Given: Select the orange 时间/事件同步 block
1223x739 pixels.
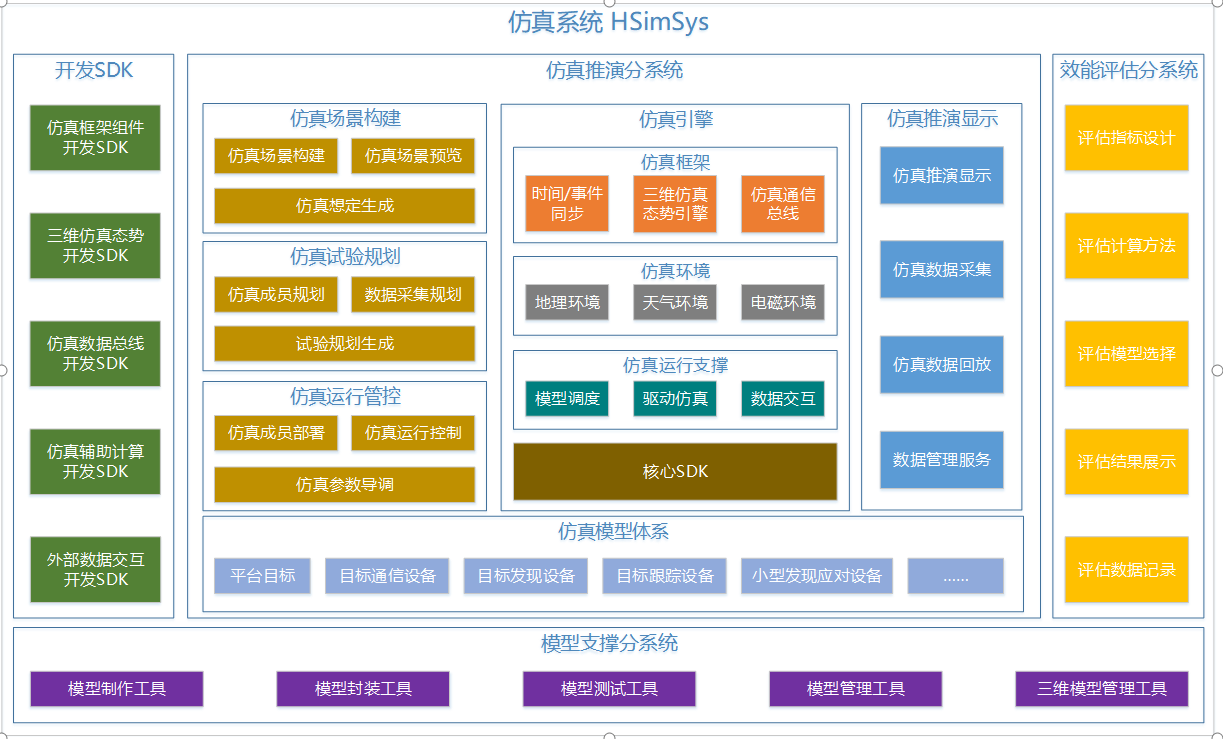Looking at the screenshot, I should [567, 204].
